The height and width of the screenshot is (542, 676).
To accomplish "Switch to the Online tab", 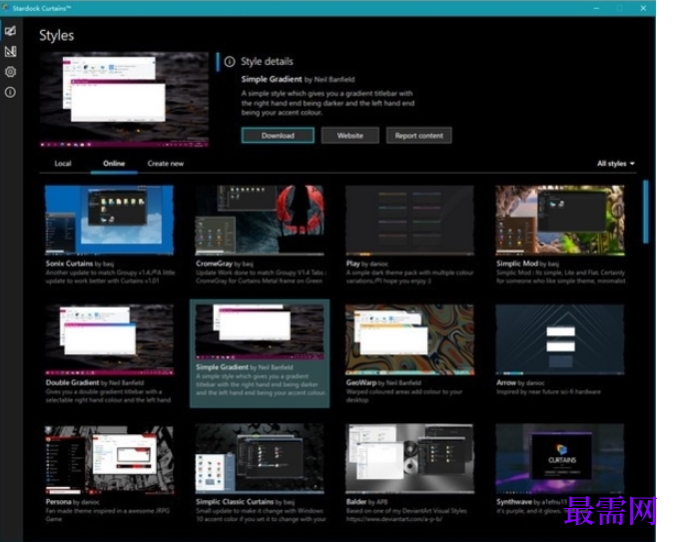I will coord(114,163).
